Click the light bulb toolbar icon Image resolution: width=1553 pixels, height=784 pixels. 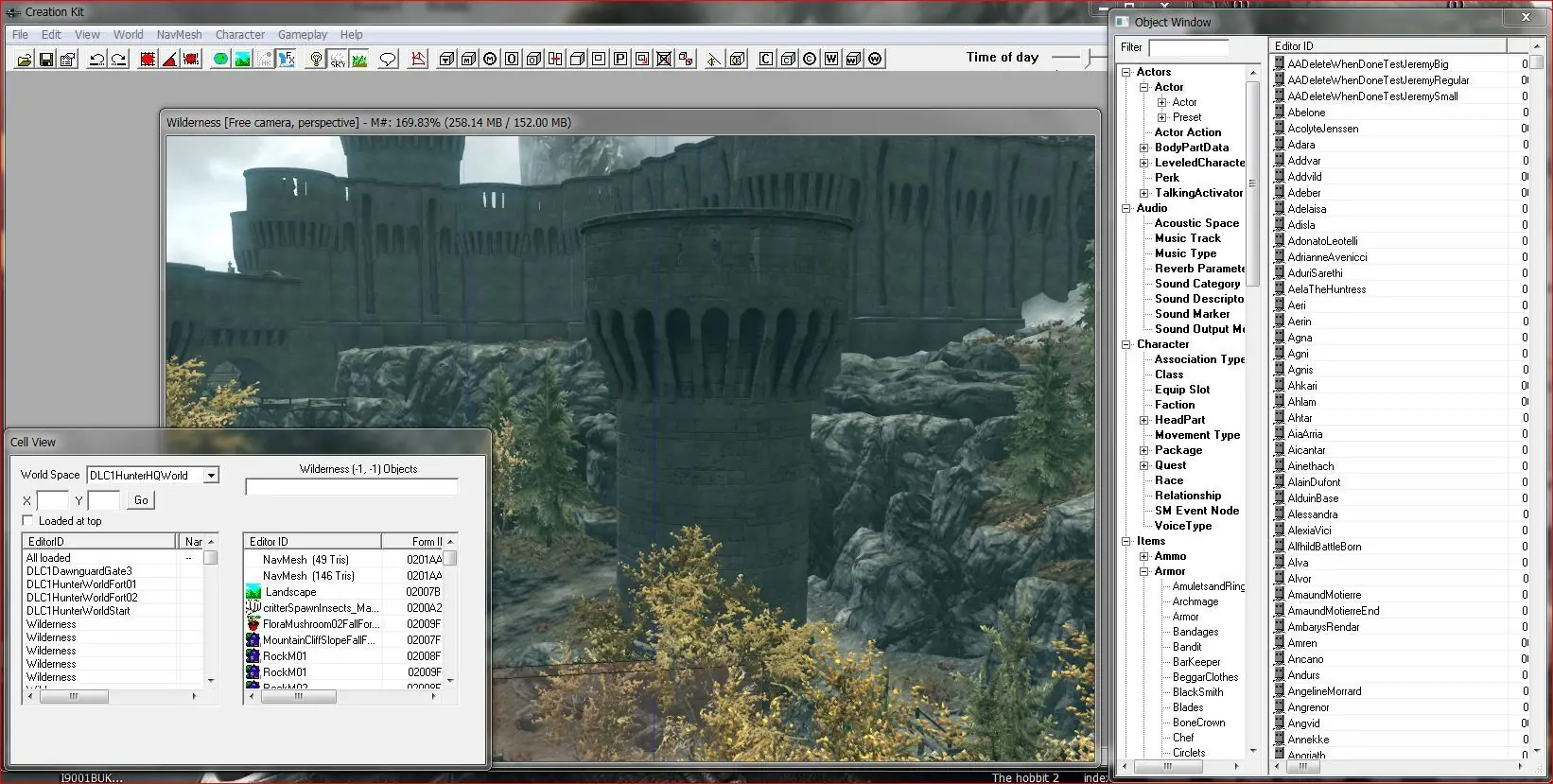point(316,59)
